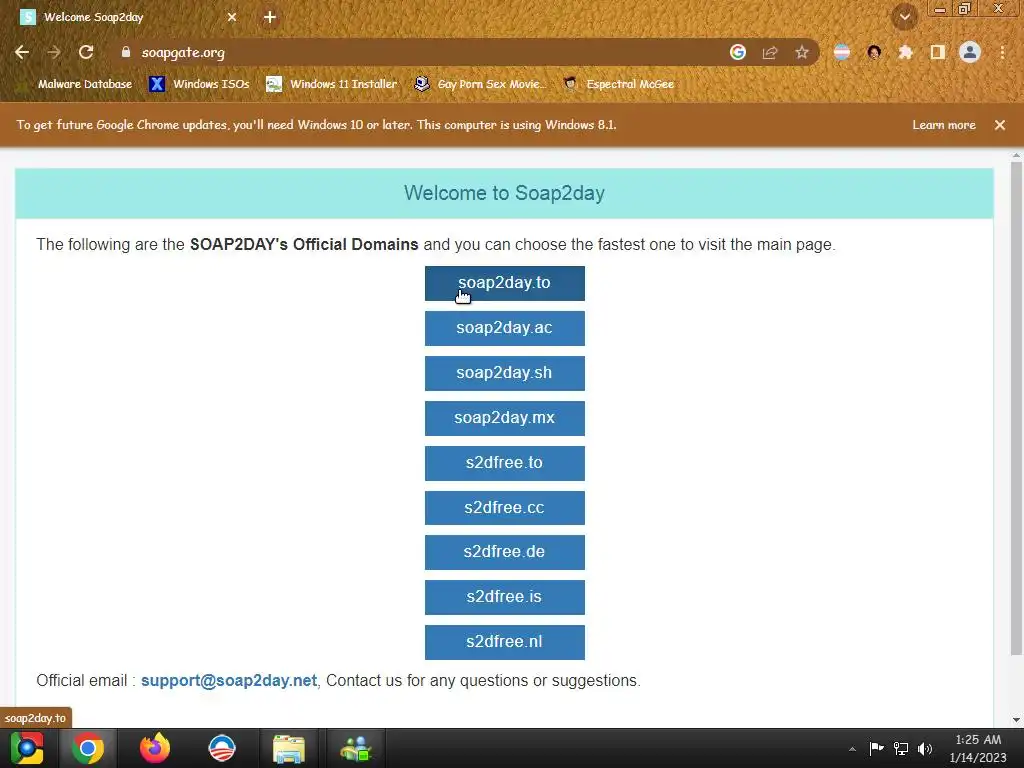Select the Welcome Soap2day tab

tap(129, 18)
